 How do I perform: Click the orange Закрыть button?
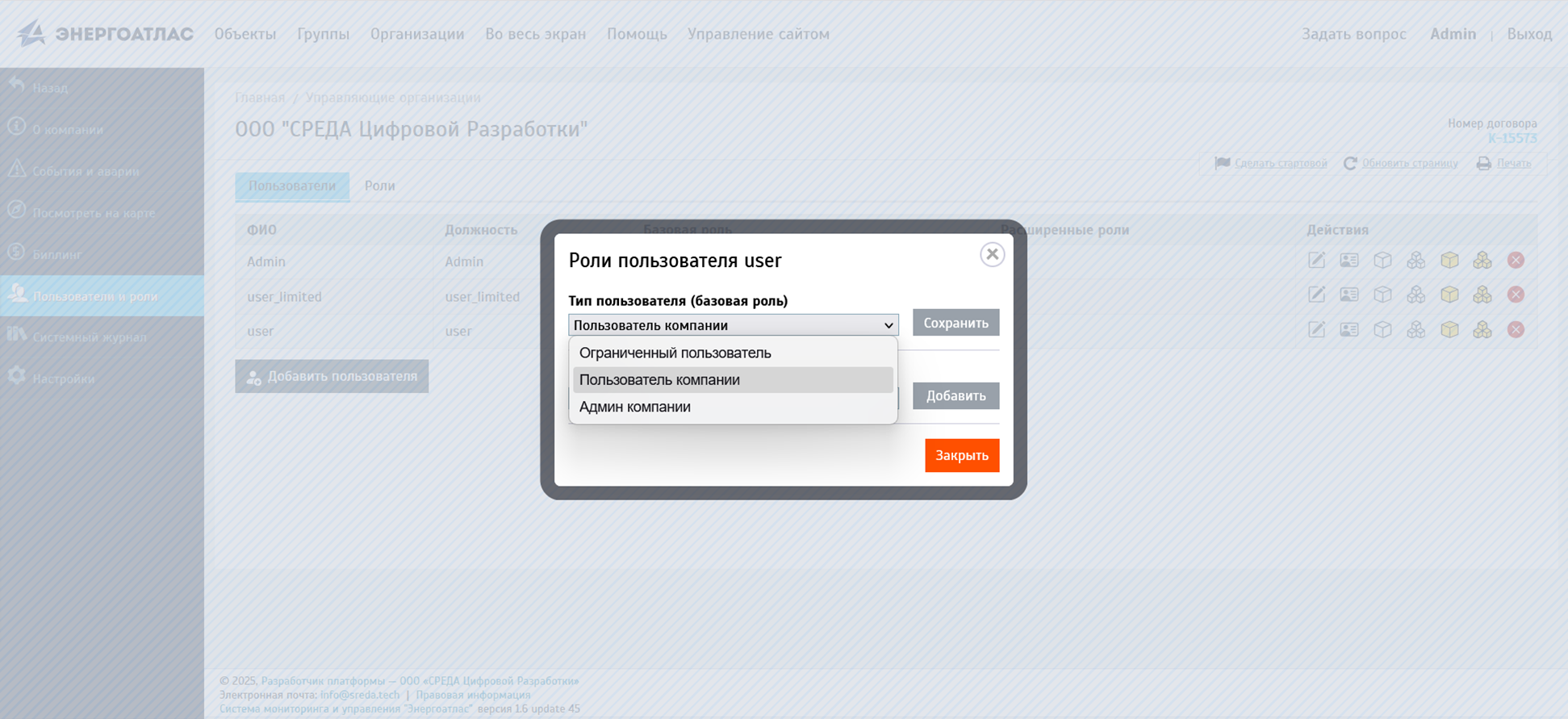(x=961, y=456)
